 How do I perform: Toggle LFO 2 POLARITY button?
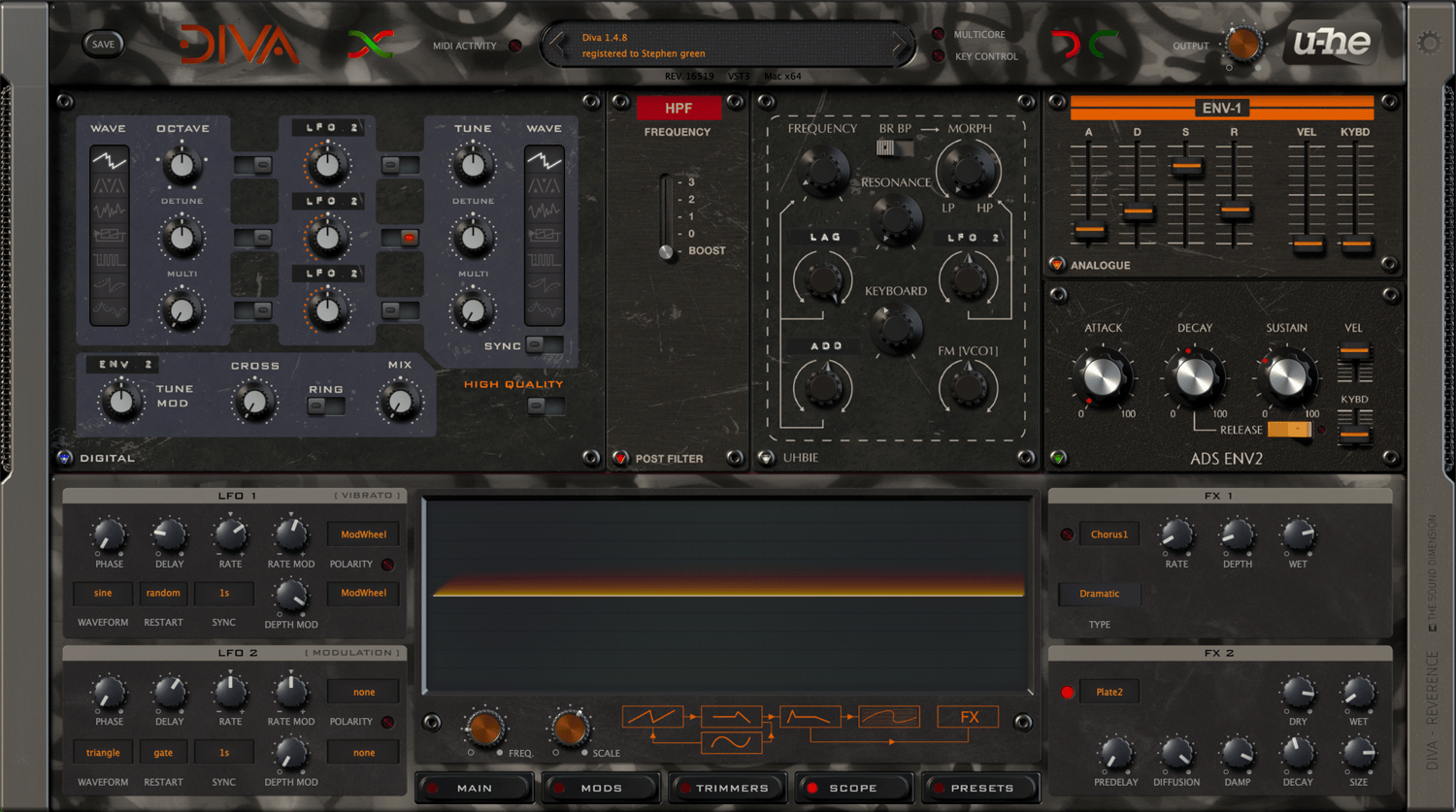[x=387, y=722]
